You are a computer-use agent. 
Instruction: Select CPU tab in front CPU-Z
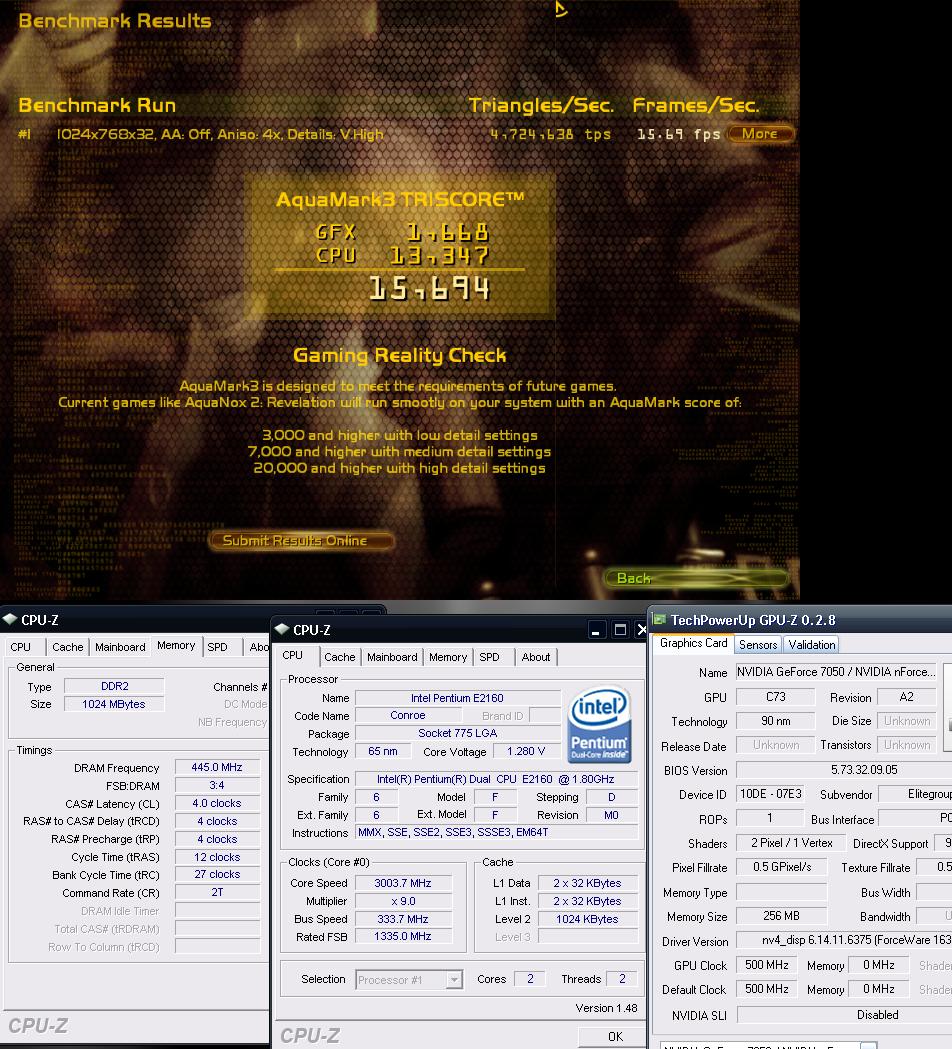click(x=292, y=656)
